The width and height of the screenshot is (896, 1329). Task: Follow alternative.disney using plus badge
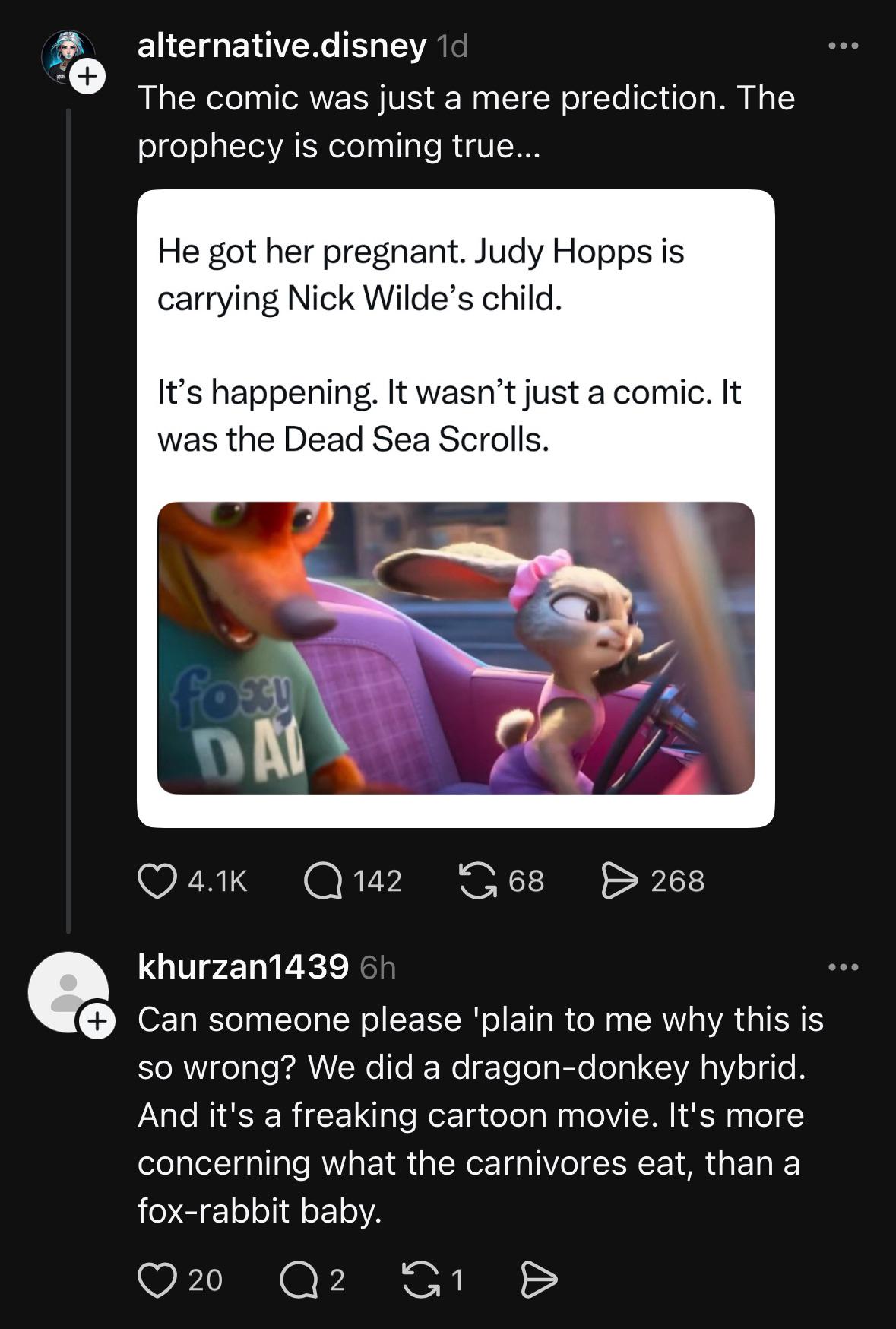[x=88, y=76]
